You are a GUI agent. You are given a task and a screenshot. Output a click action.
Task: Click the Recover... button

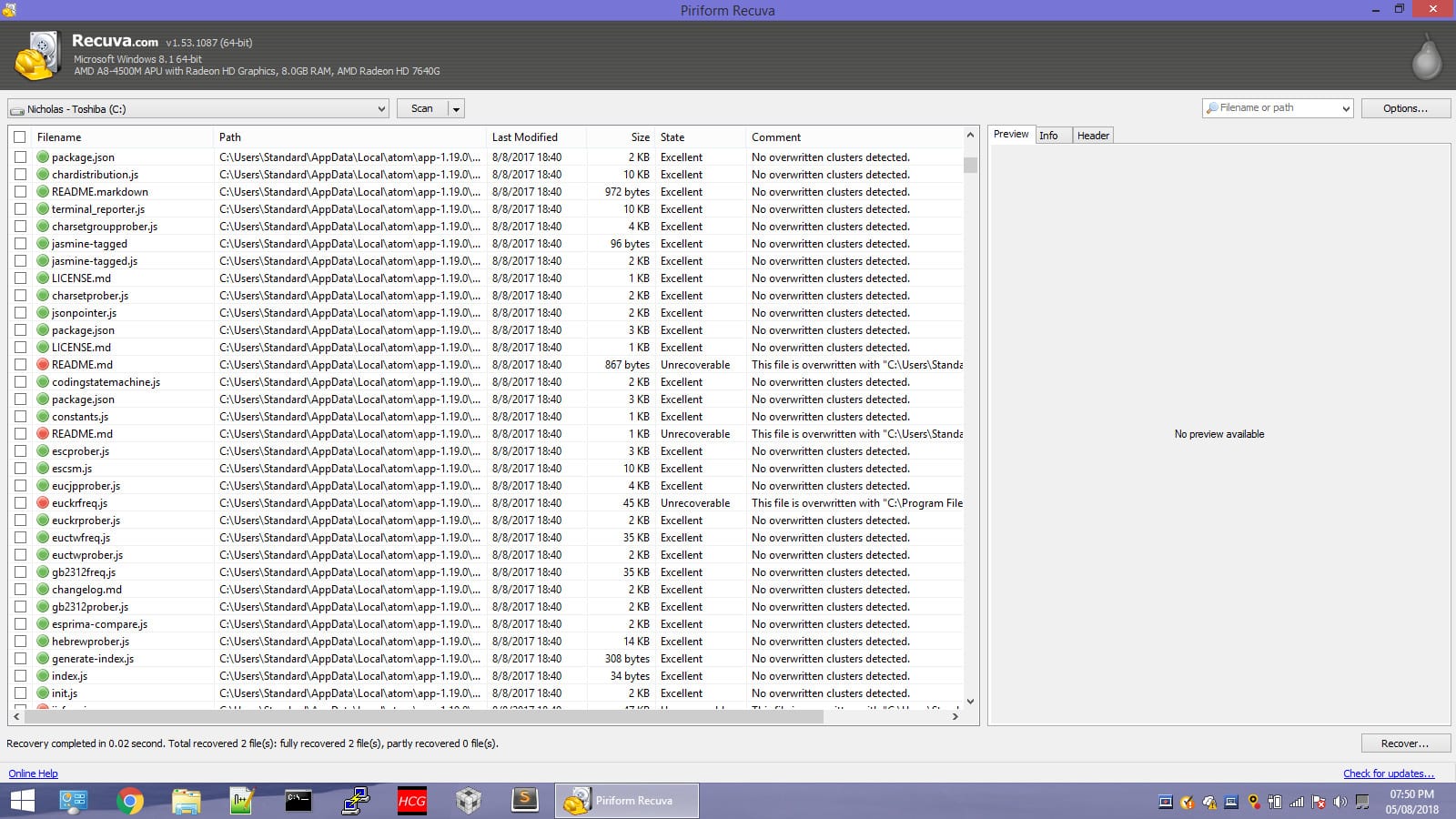pyautogui.click(x=1404, y=743)
